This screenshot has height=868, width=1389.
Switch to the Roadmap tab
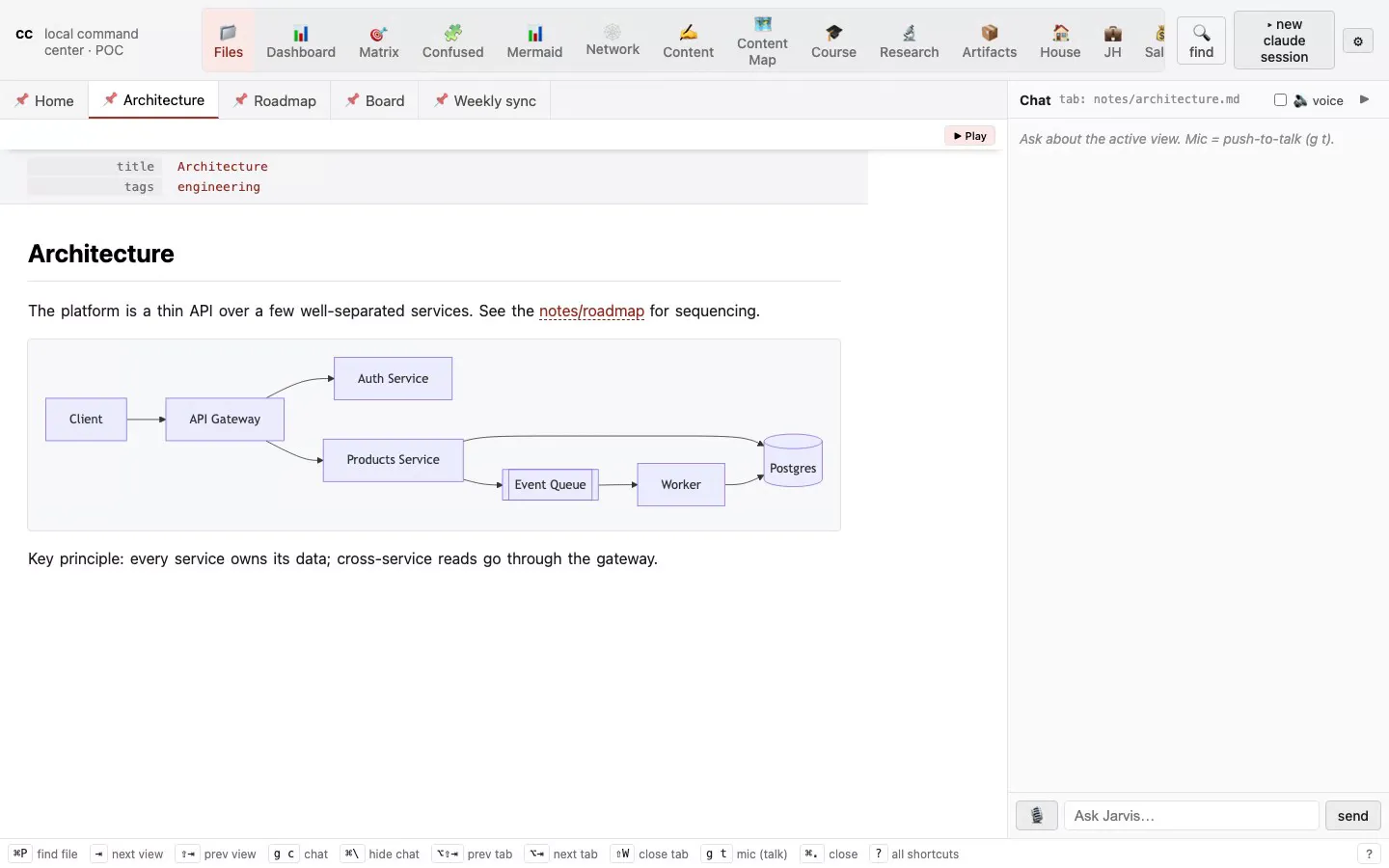(x=275, y=100)
